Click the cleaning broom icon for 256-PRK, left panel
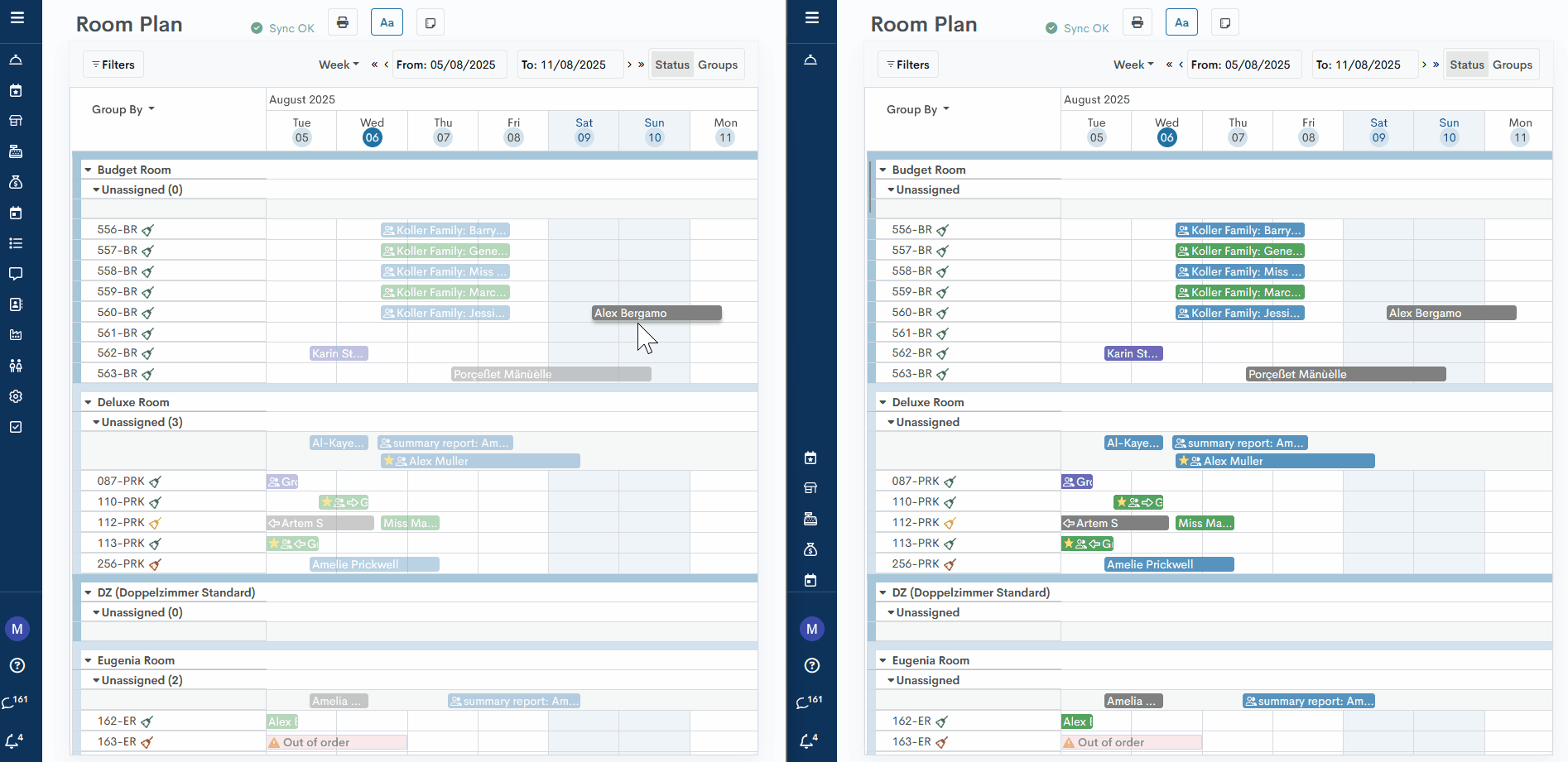The height and width of the screenshot is (762, 1568). pyautogui.click(x=155, y=564)
